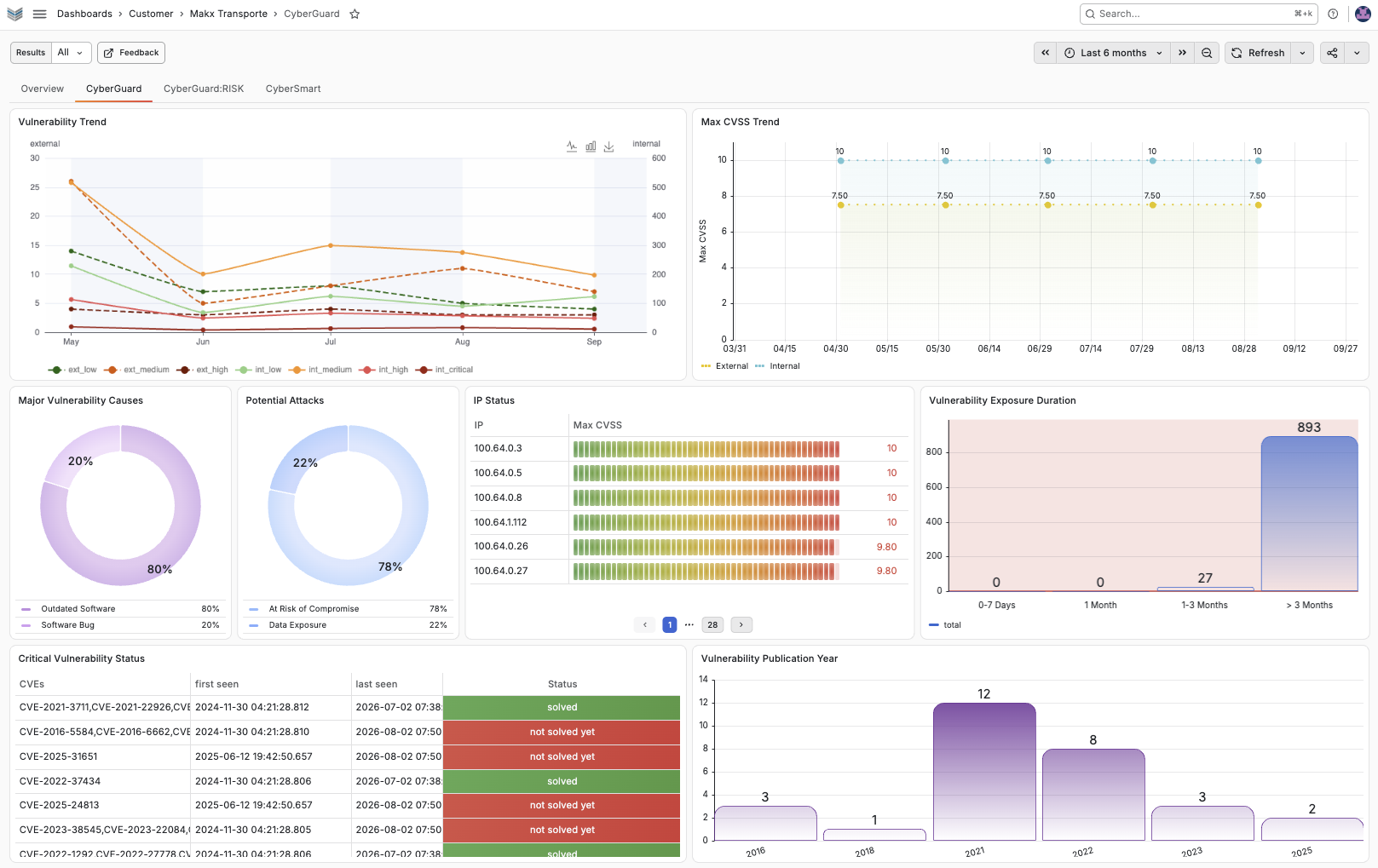Star the CyberGuard dashboard as favorite
The image size is (1378, 868).
355,14
